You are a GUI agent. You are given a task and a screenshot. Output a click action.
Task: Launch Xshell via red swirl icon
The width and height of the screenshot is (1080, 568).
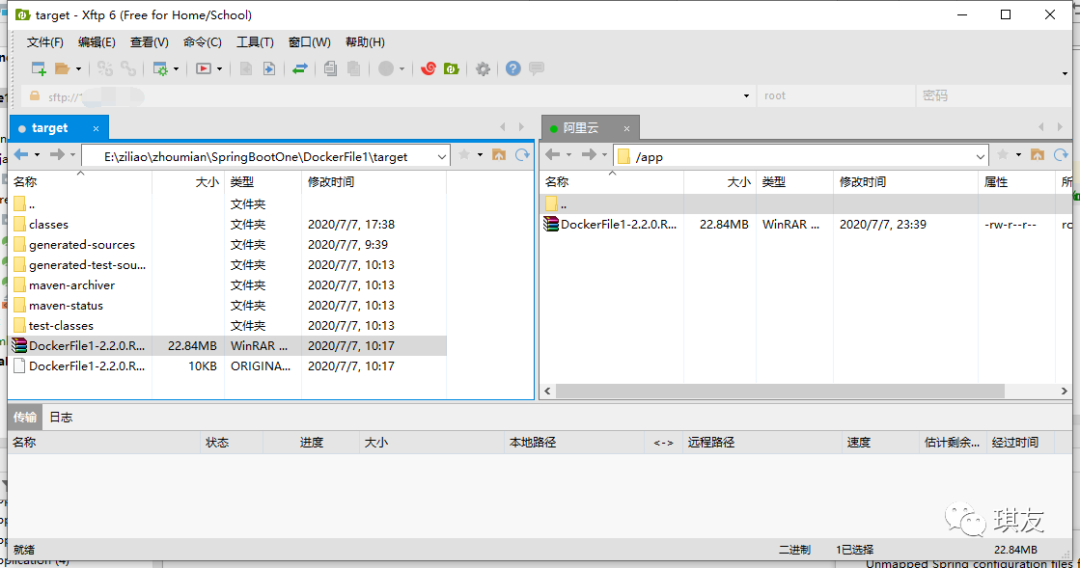click(x=428, y=68)
